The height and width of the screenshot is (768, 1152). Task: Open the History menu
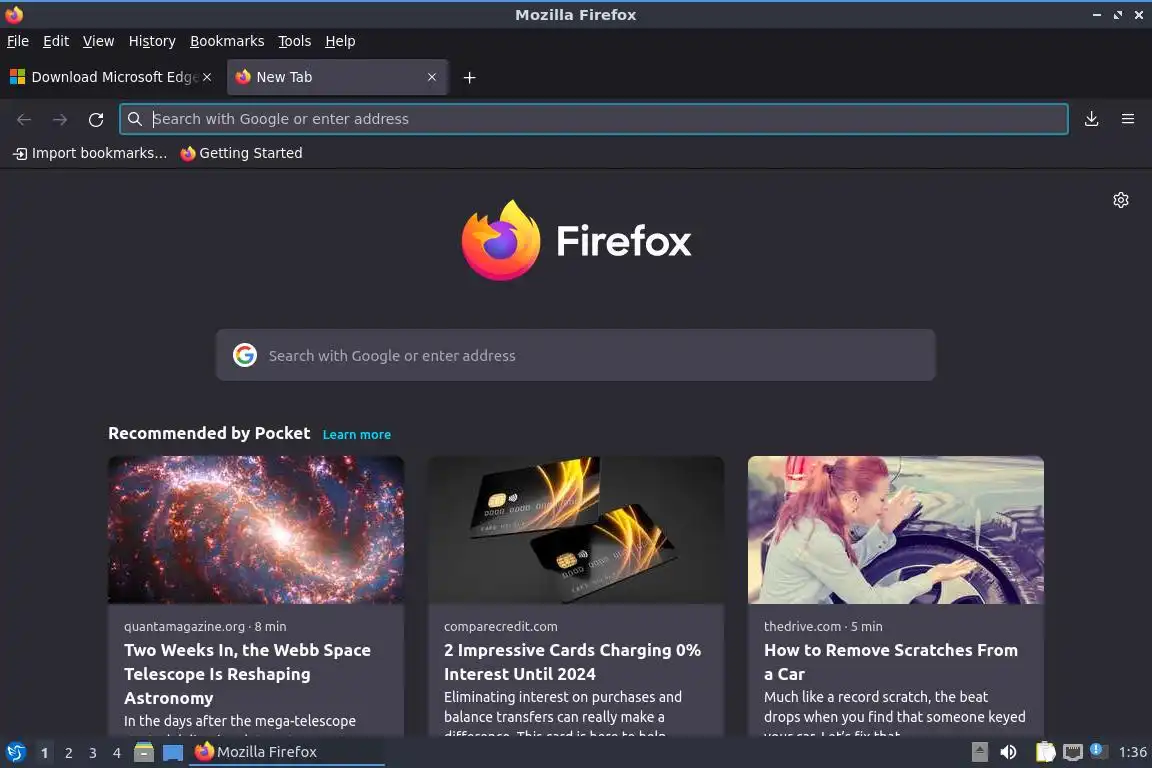tap(152, 41)
